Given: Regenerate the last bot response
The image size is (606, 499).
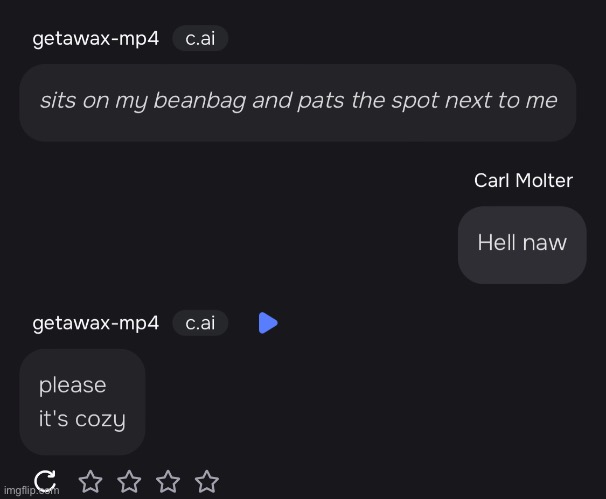Looking at the screenshot, I should [45, 482].
